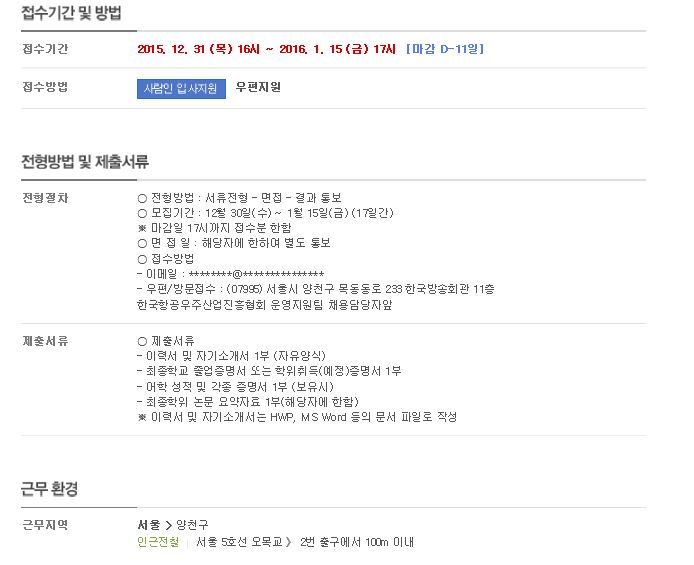Screen dimensions: 694x565
Task: Click the arrow after 서울 5호선 오목교
Action: click(x=289, y=542)
